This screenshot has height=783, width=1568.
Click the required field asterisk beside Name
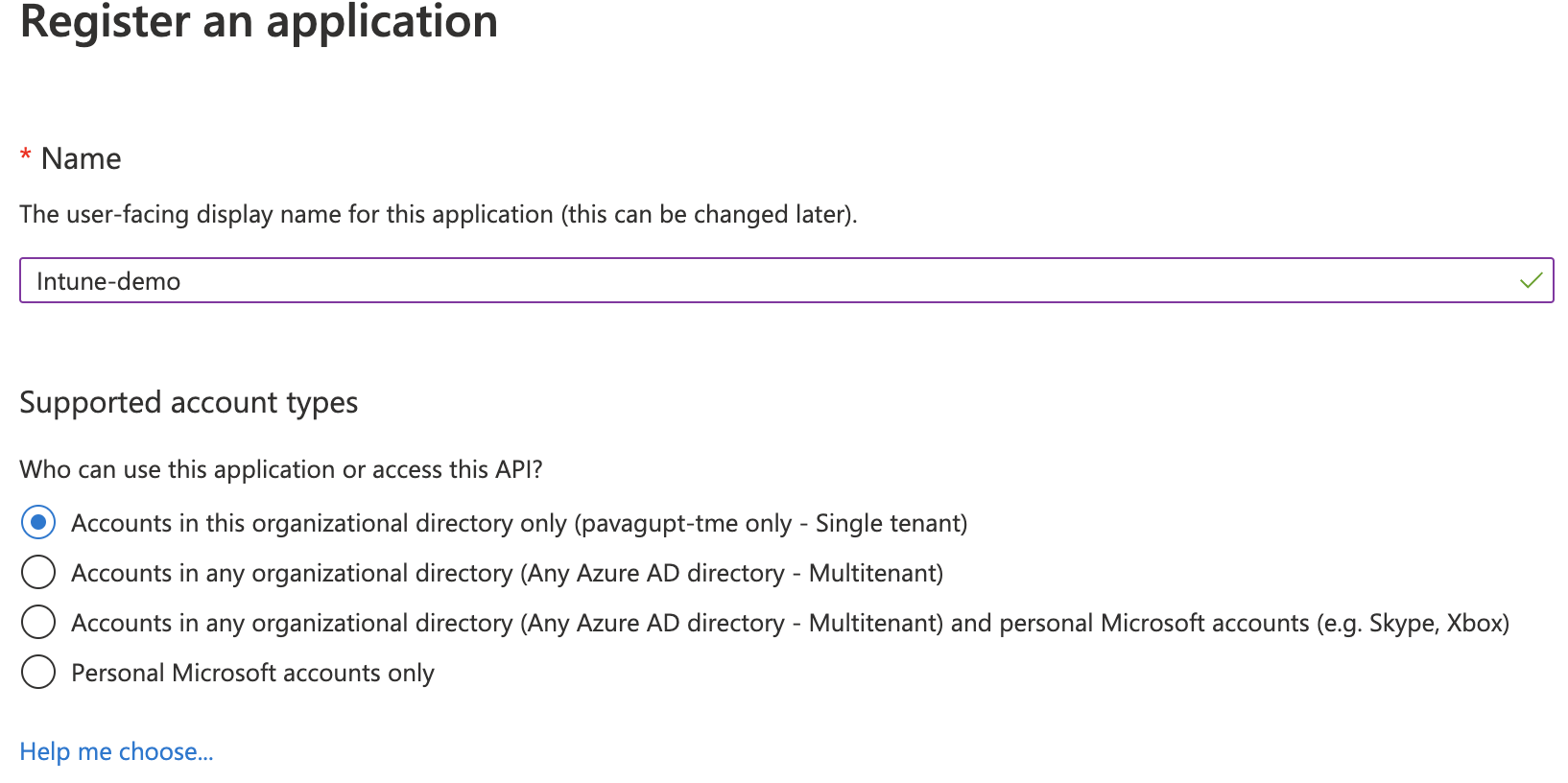[x=25, y=156]
